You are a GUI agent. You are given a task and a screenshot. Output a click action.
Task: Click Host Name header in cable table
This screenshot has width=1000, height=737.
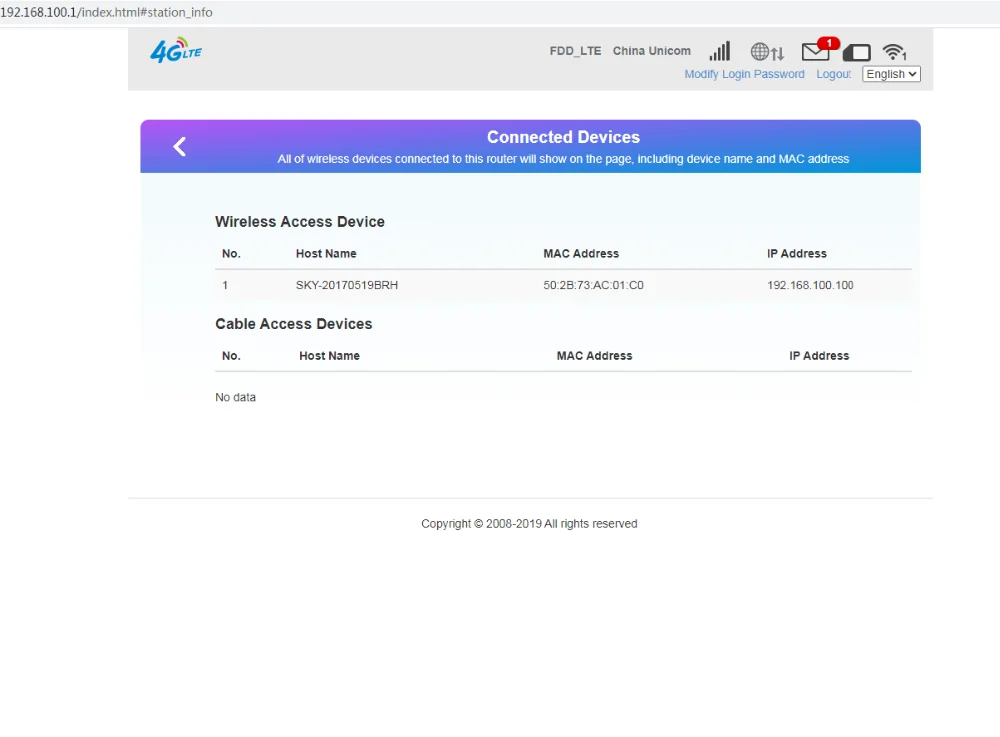point(329,356)
